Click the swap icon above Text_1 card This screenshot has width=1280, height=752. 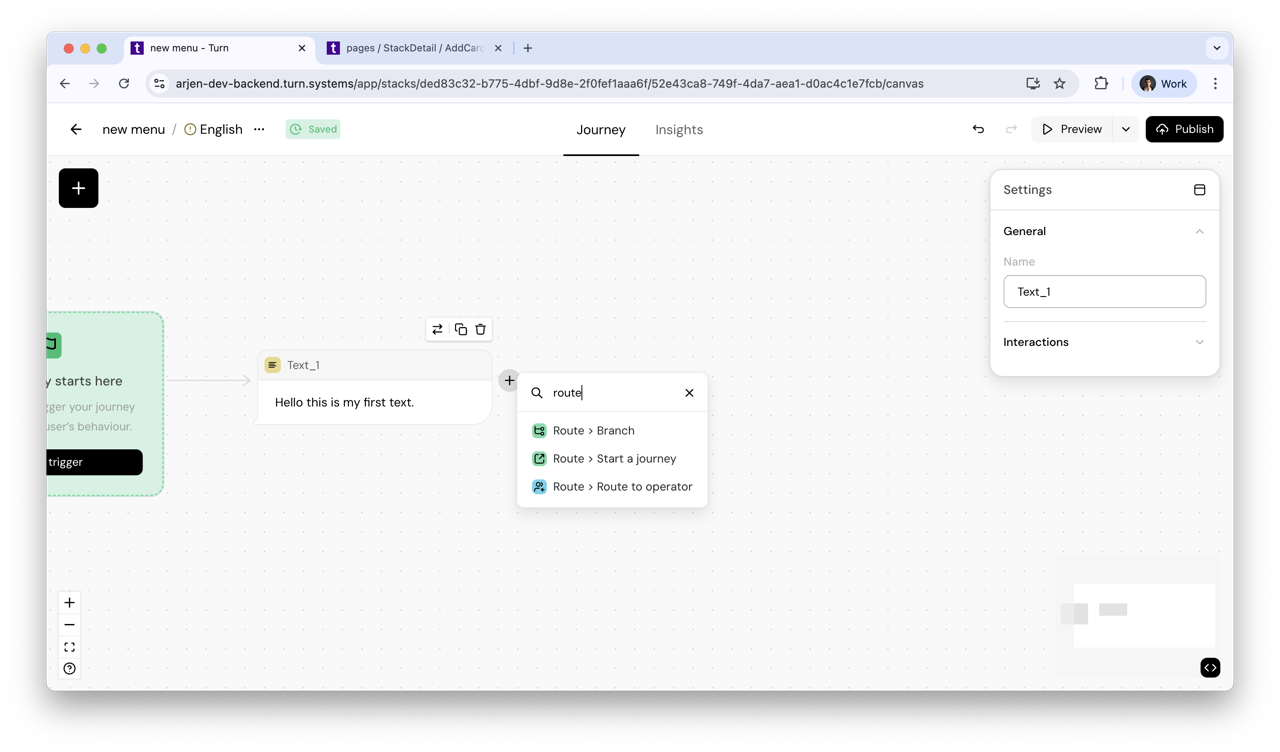[437, 329]
